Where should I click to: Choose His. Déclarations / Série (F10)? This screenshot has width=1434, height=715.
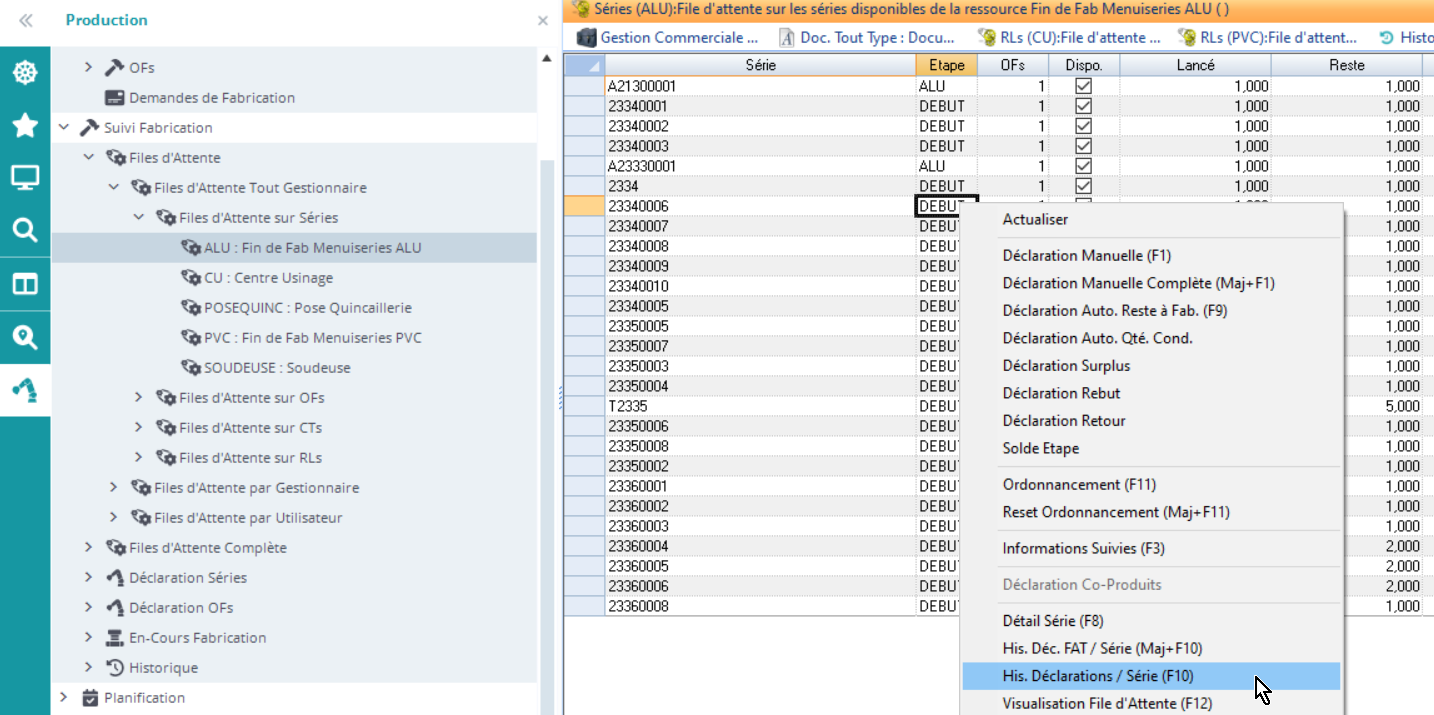click(1097, 676)
